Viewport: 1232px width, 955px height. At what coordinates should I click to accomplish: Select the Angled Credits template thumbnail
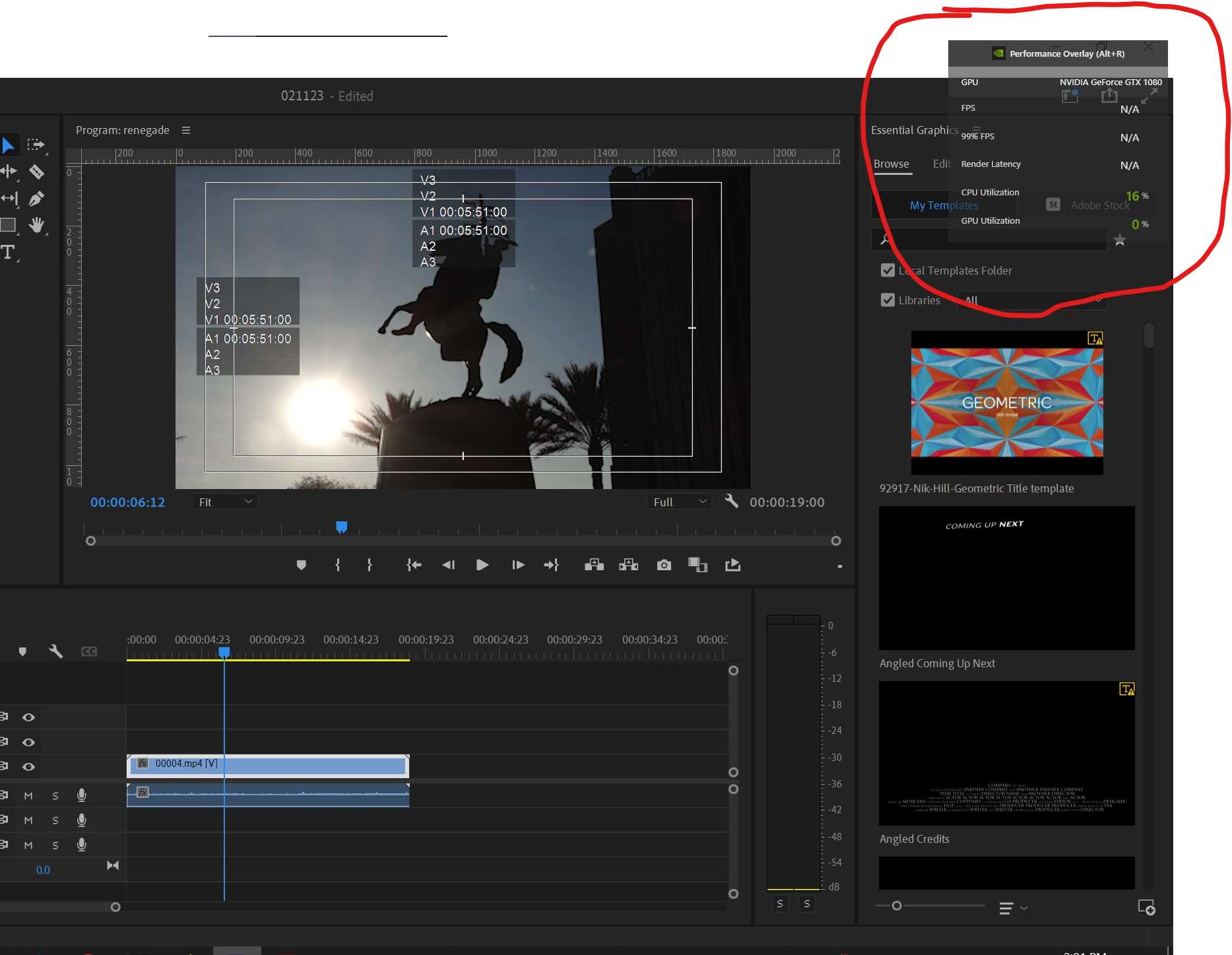pos(1007,753)
